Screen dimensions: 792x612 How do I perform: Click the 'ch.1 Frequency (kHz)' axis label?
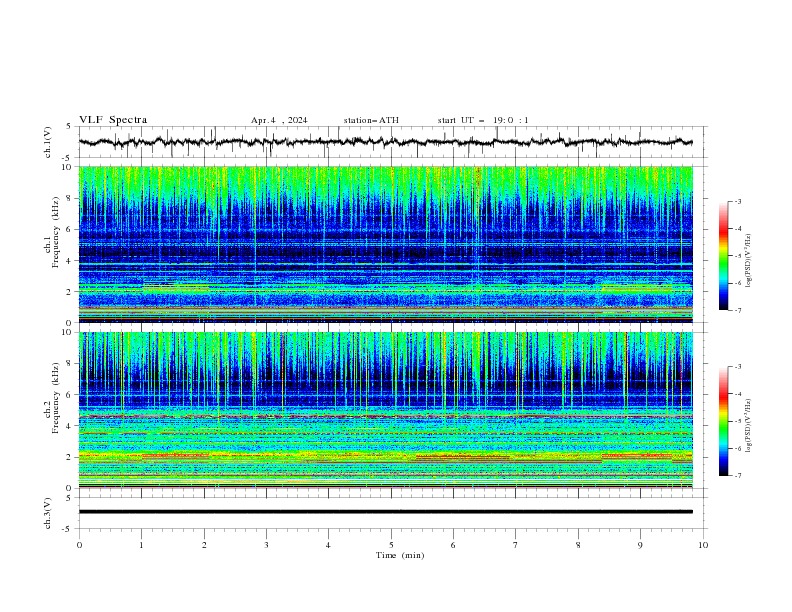pyautogui.click(x=52, y=233)
